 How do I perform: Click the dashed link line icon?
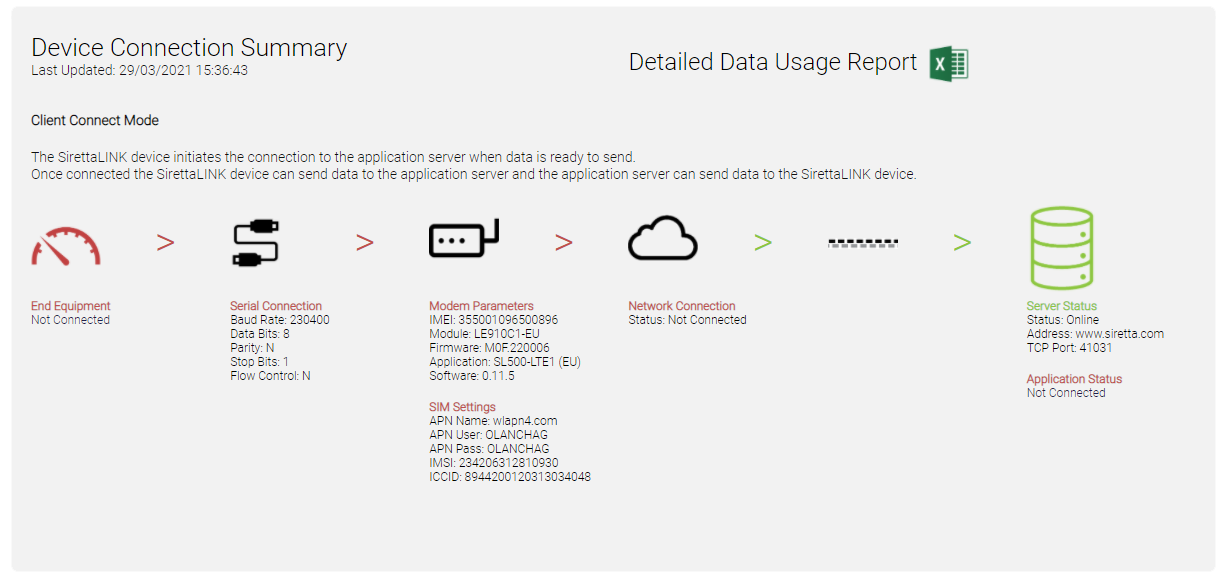click(x=863, y=242)
